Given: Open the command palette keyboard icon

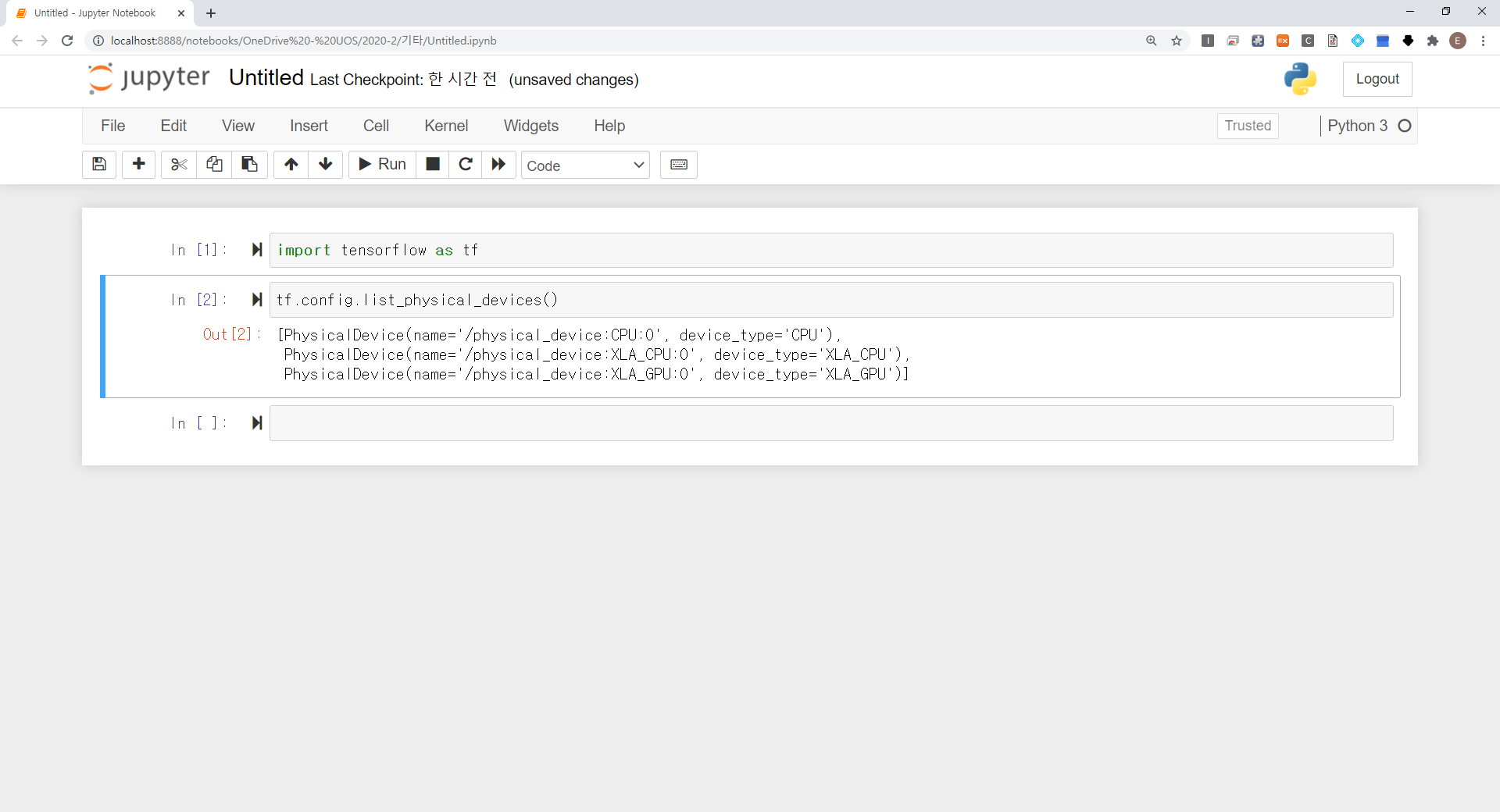Looking at the screenshot, I should [679, 165].
